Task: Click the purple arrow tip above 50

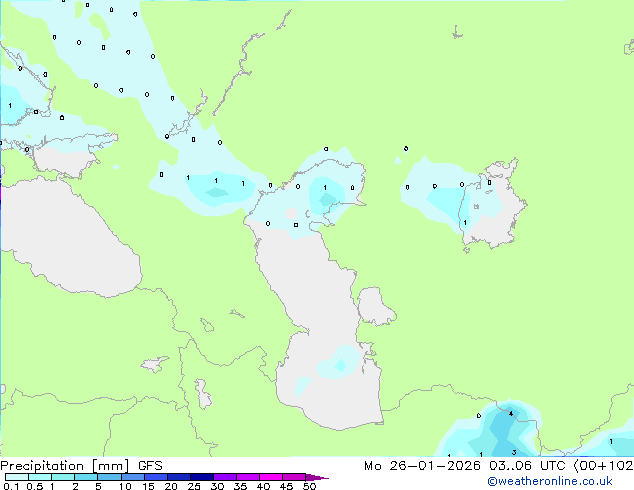Action: 317,477
